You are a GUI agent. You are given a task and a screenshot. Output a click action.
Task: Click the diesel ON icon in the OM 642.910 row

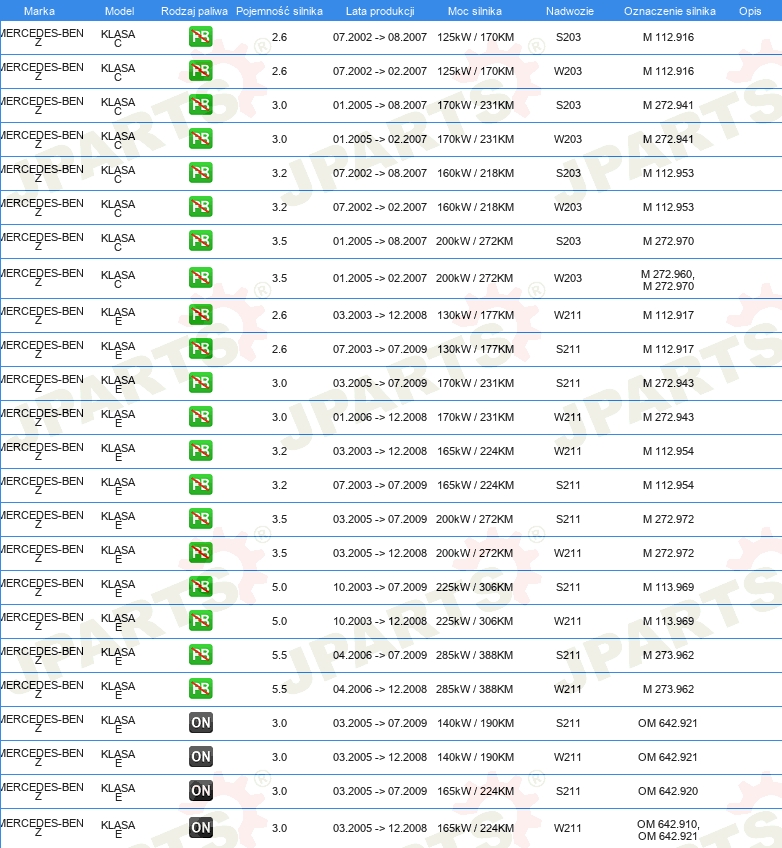coord(201,828)
